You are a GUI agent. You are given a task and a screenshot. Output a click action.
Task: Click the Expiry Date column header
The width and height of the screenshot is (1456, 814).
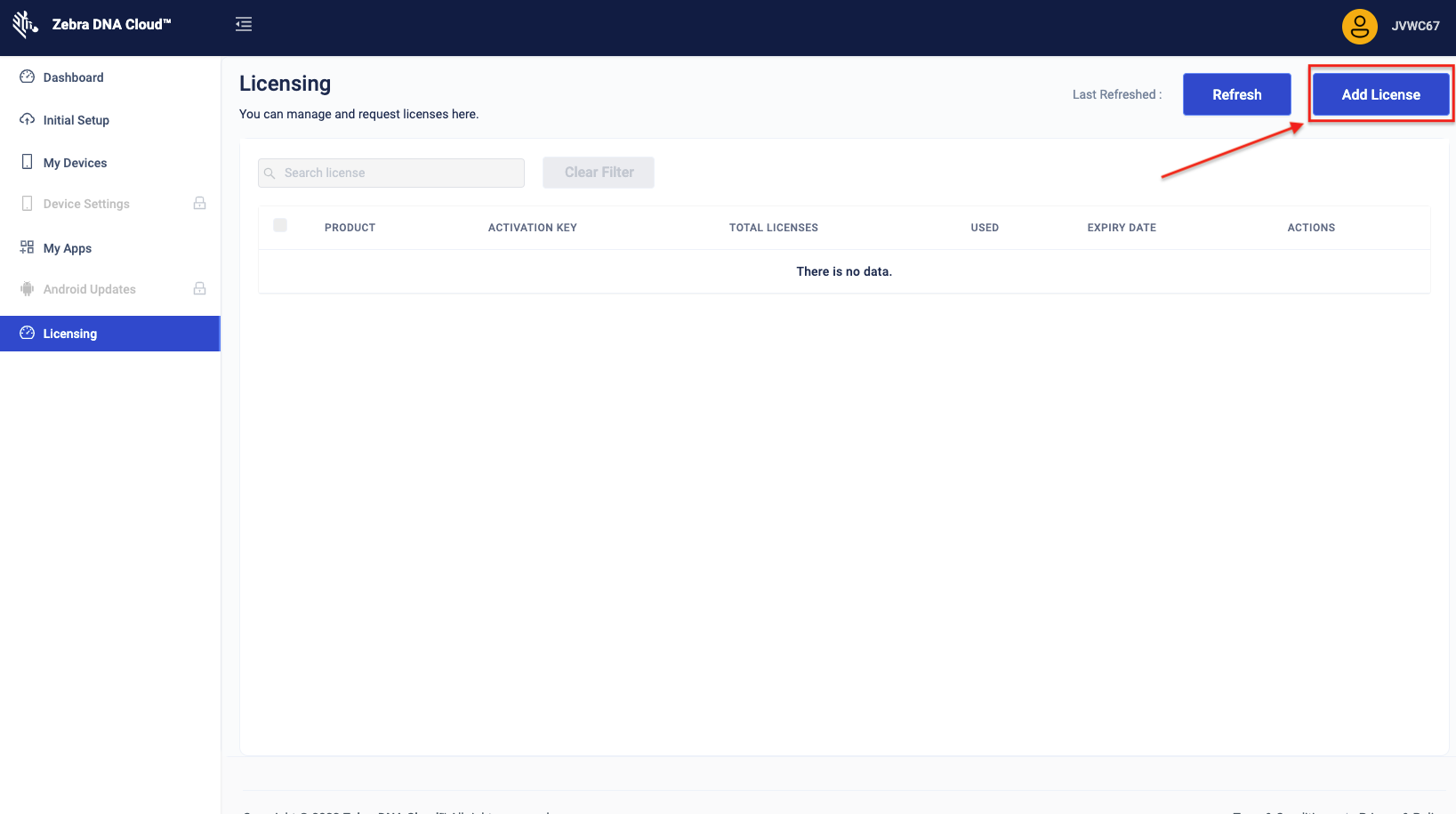[x=1122, y=228]
